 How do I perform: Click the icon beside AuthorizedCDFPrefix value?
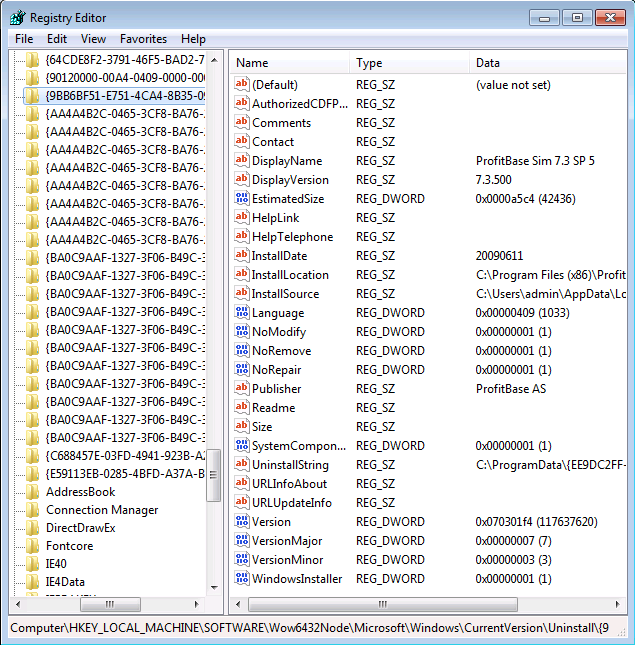click(x=242, y=103)
